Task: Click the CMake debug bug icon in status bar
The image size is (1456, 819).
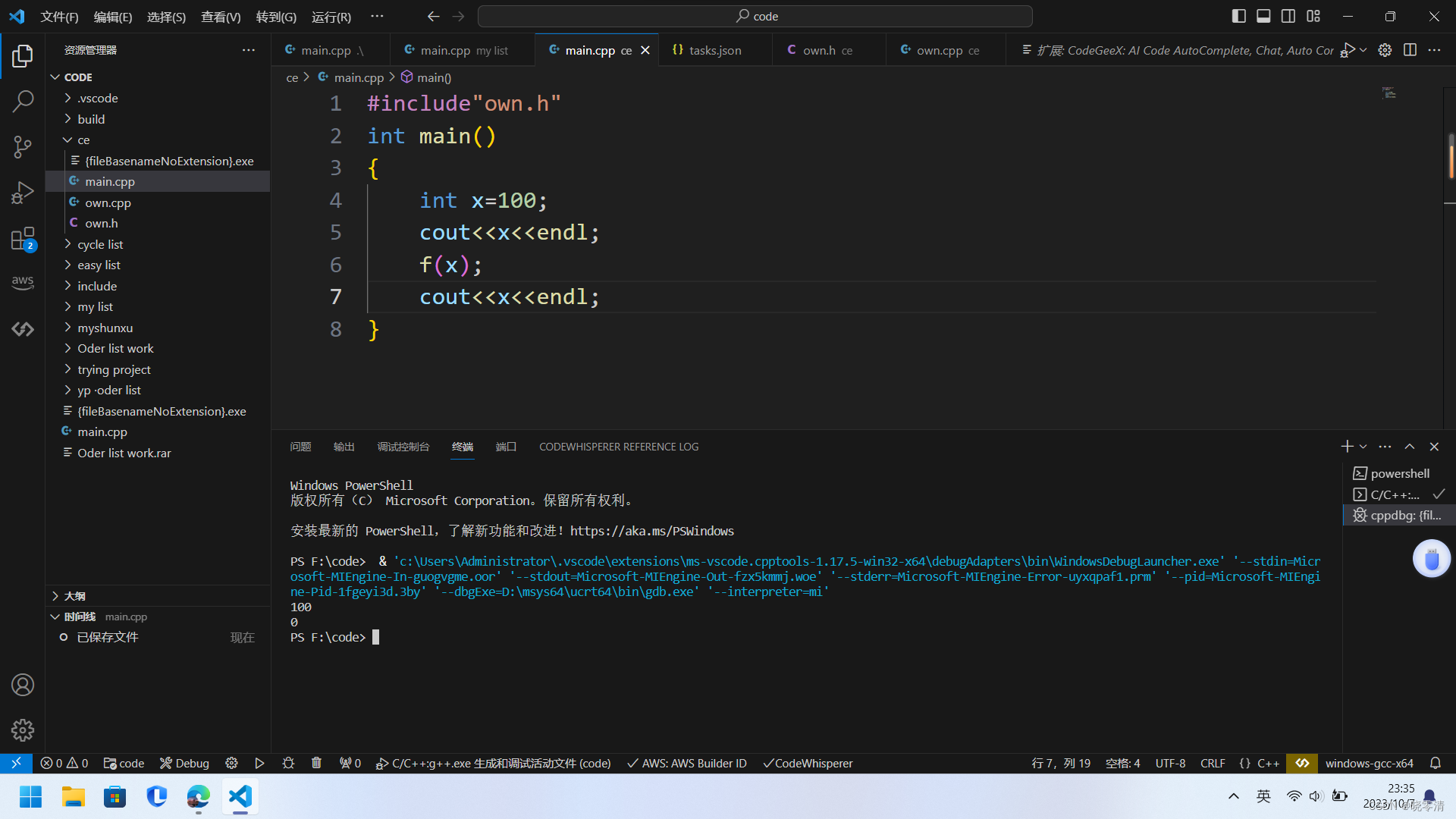Action: (288, 764)
